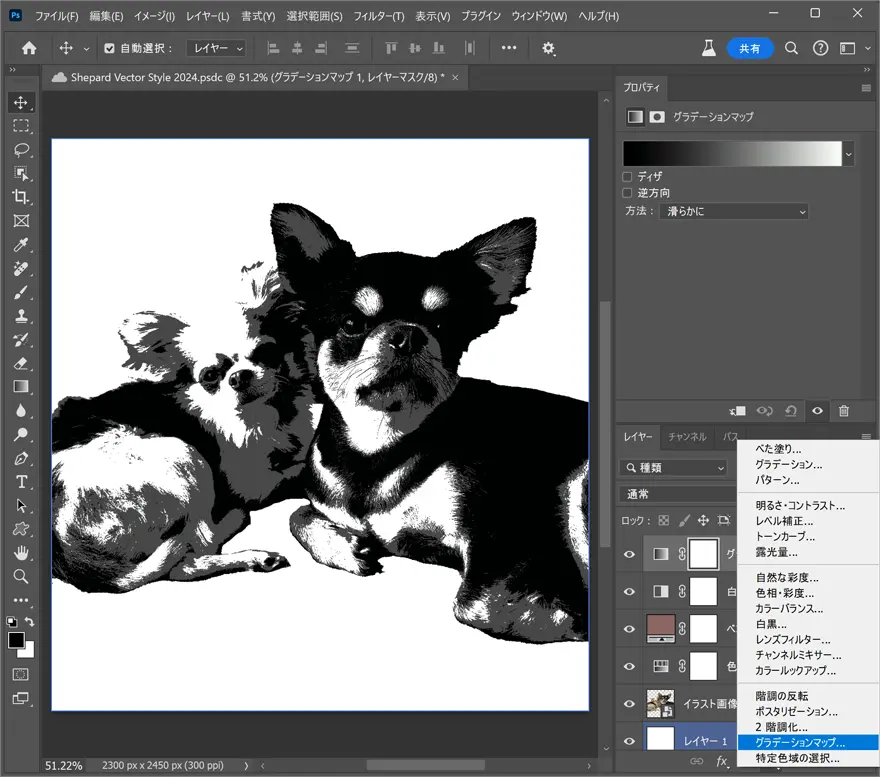Choose グラデーションマップ... from the menu

pyautogui.click(x=800, y=743)
